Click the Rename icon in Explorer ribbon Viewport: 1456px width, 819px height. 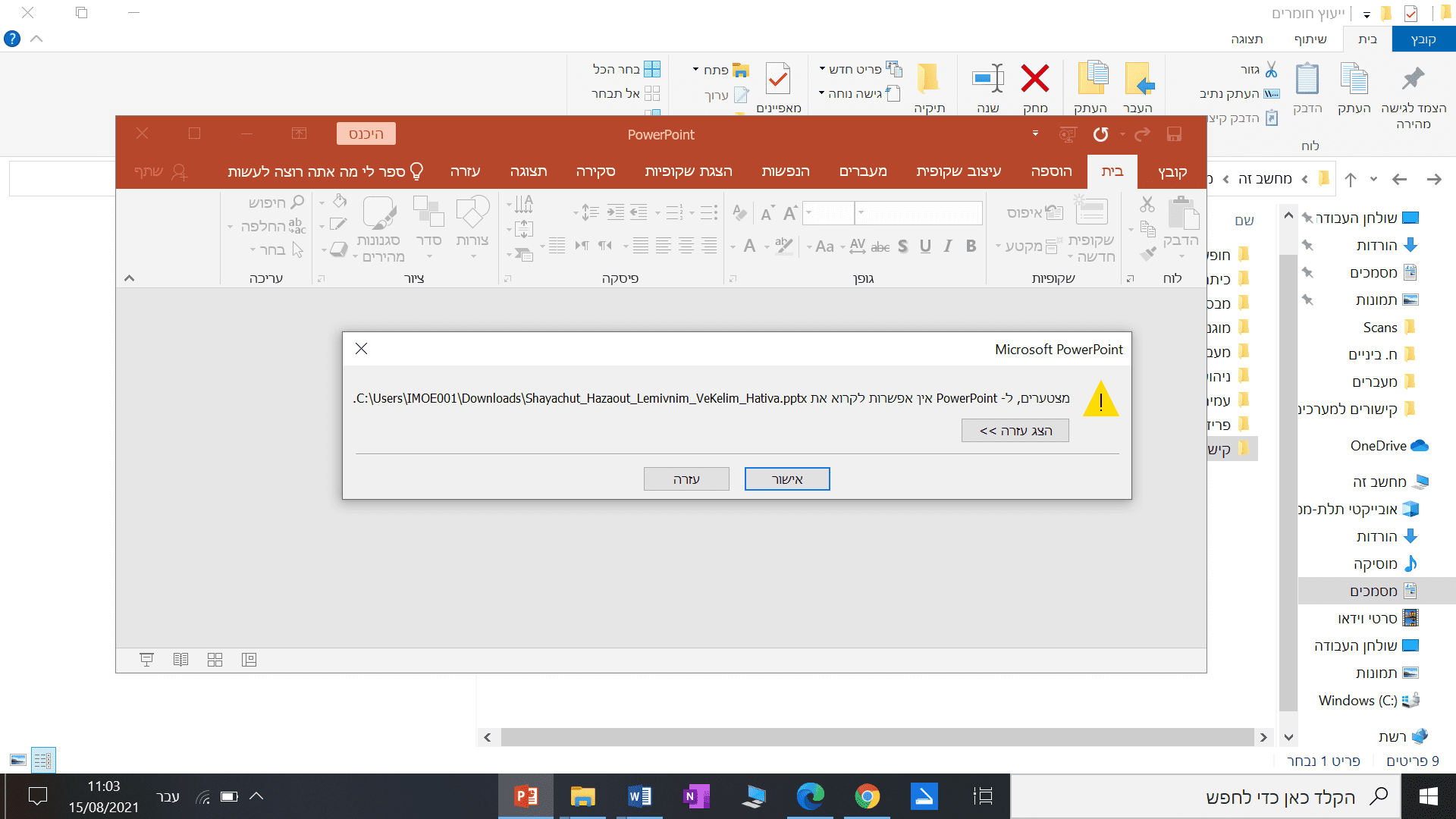pos(988,79)
